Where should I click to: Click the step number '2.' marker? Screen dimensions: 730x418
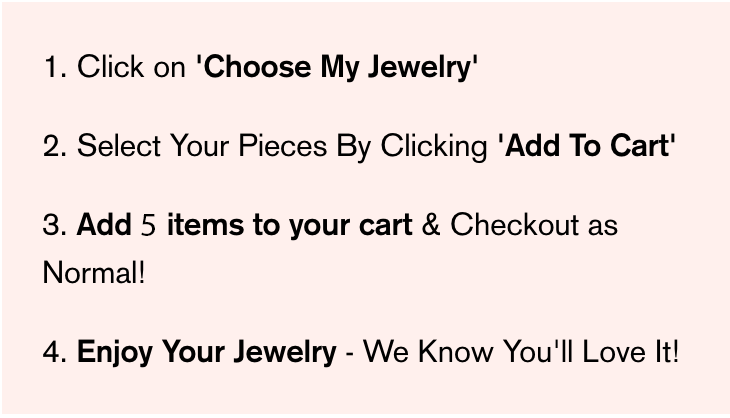click(55, 146)
